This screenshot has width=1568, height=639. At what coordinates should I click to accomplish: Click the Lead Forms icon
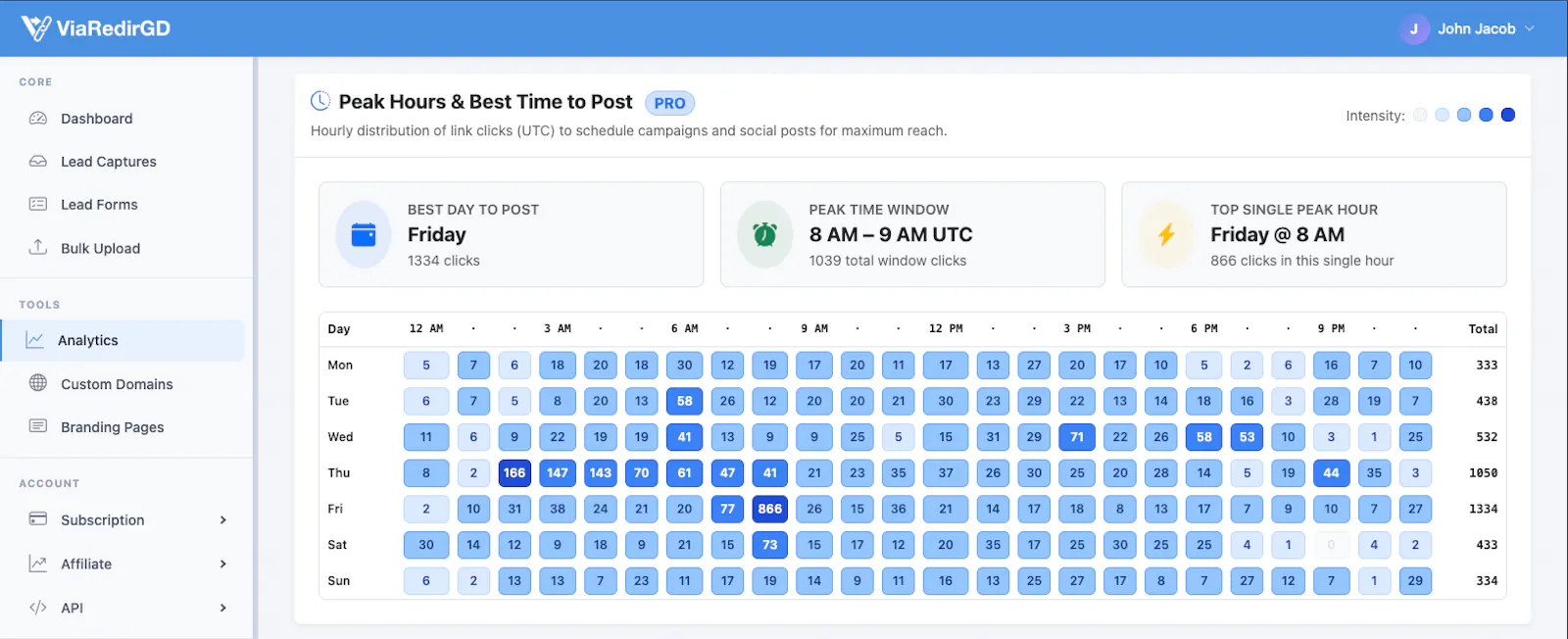pos(38,205)
